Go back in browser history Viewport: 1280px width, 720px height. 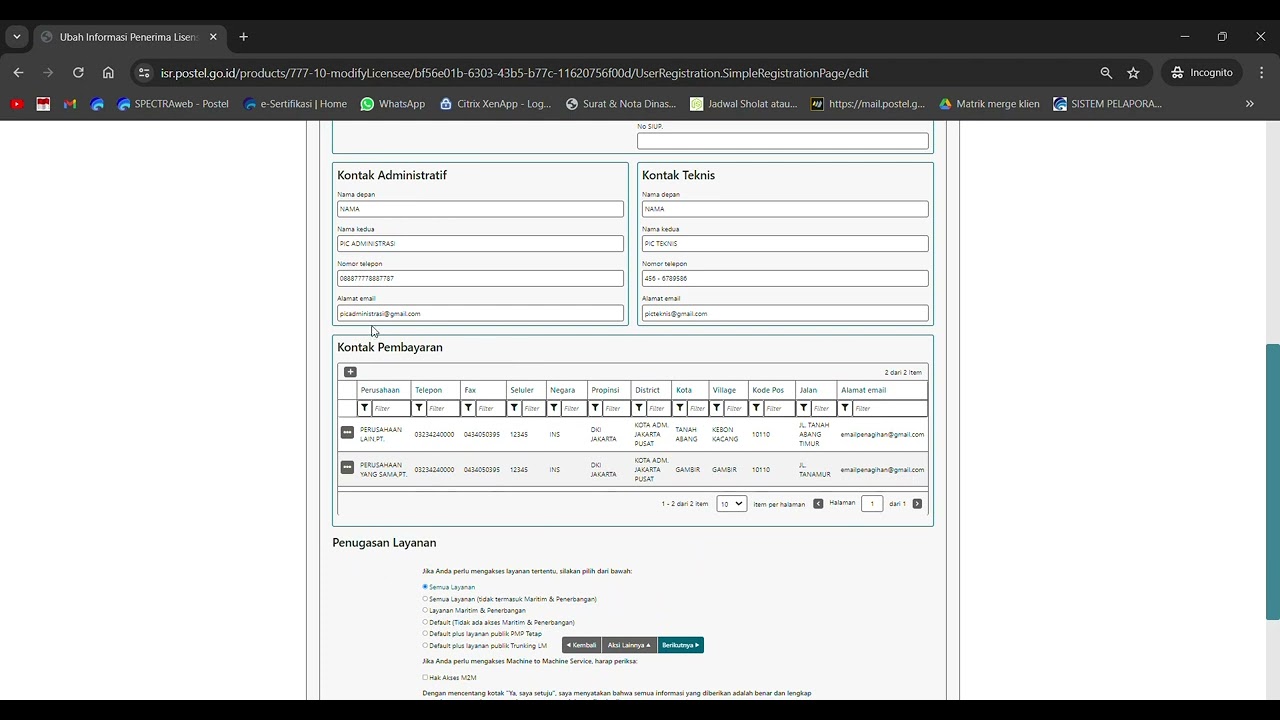18,73
